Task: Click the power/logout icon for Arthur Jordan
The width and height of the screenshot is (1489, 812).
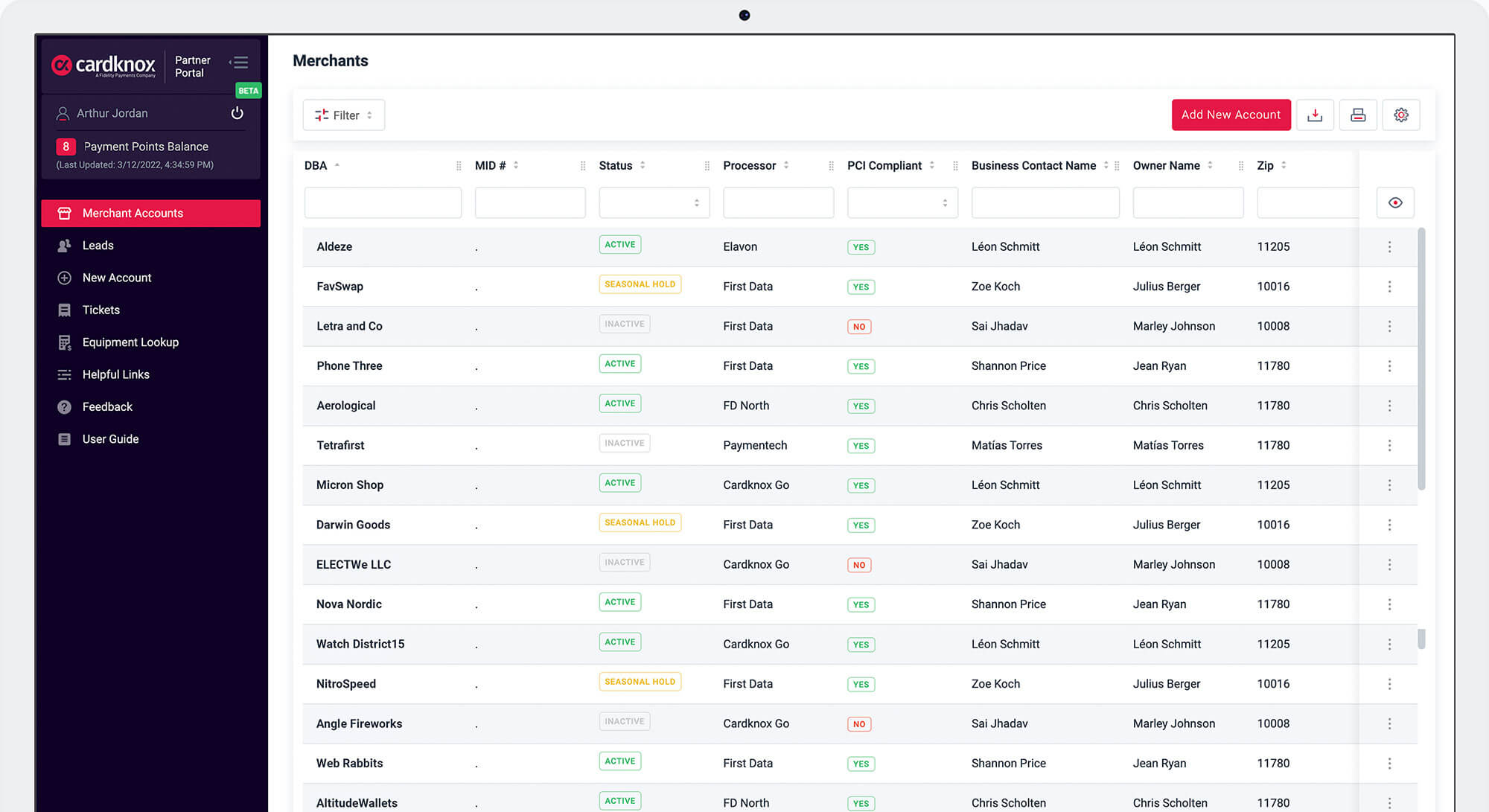Action: (x=237, y=113)
